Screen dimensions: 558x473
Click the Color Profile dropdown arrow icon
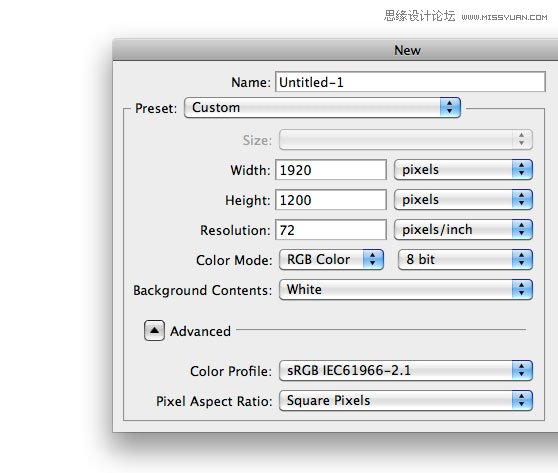click(522, 370)
